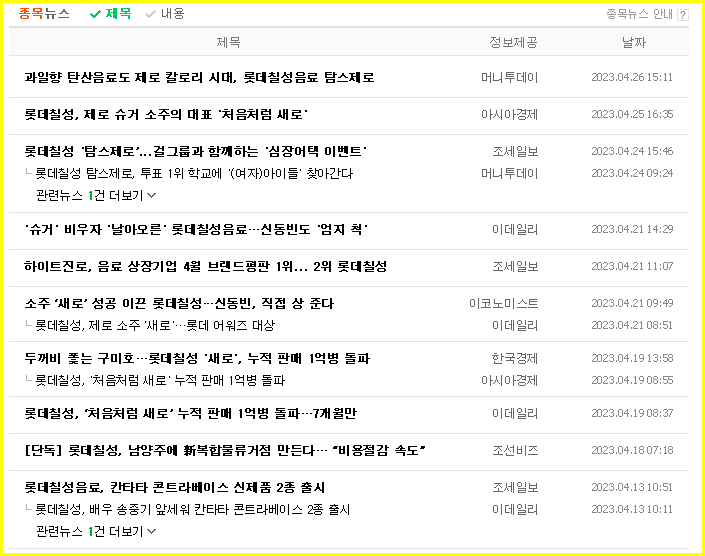The height and width of the screenshot is (556, 705).
Task: Open article 제로 소주 새로 롯데 어워즈 대상
Action: click(x=155, y=325)
